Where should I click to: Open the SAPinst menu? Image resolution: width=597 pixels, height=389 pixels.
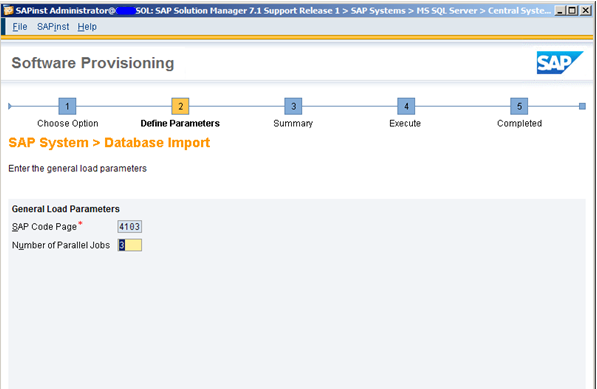(53, 27)
